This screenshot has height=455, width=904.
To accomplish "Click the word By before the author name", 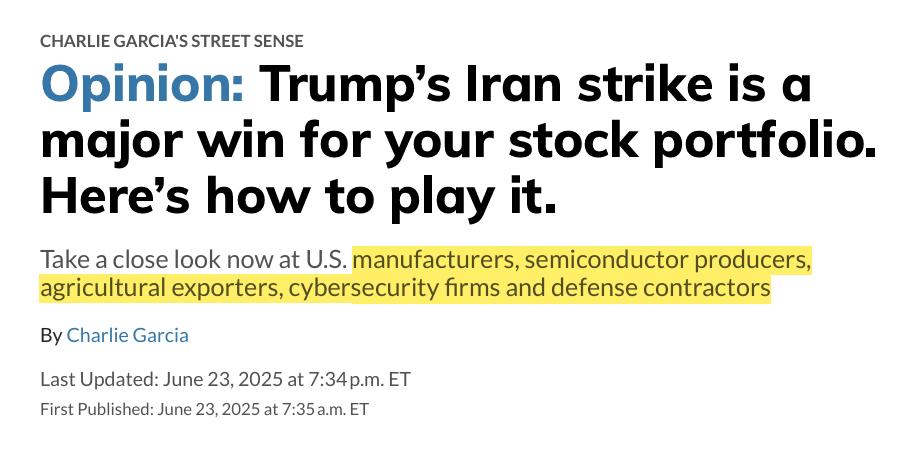I will [51, 336].
